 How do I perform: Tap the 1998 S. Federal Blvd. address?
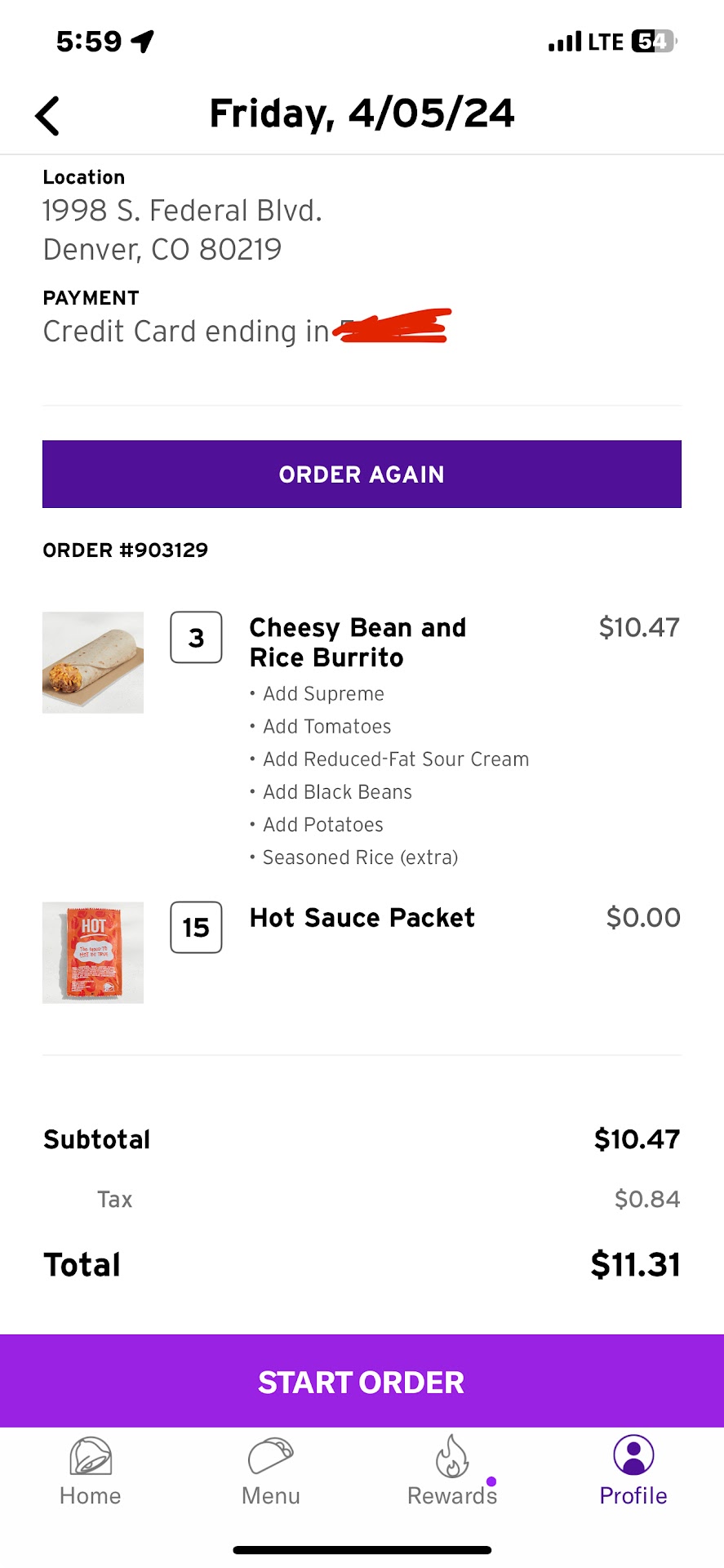click(182, 212)
